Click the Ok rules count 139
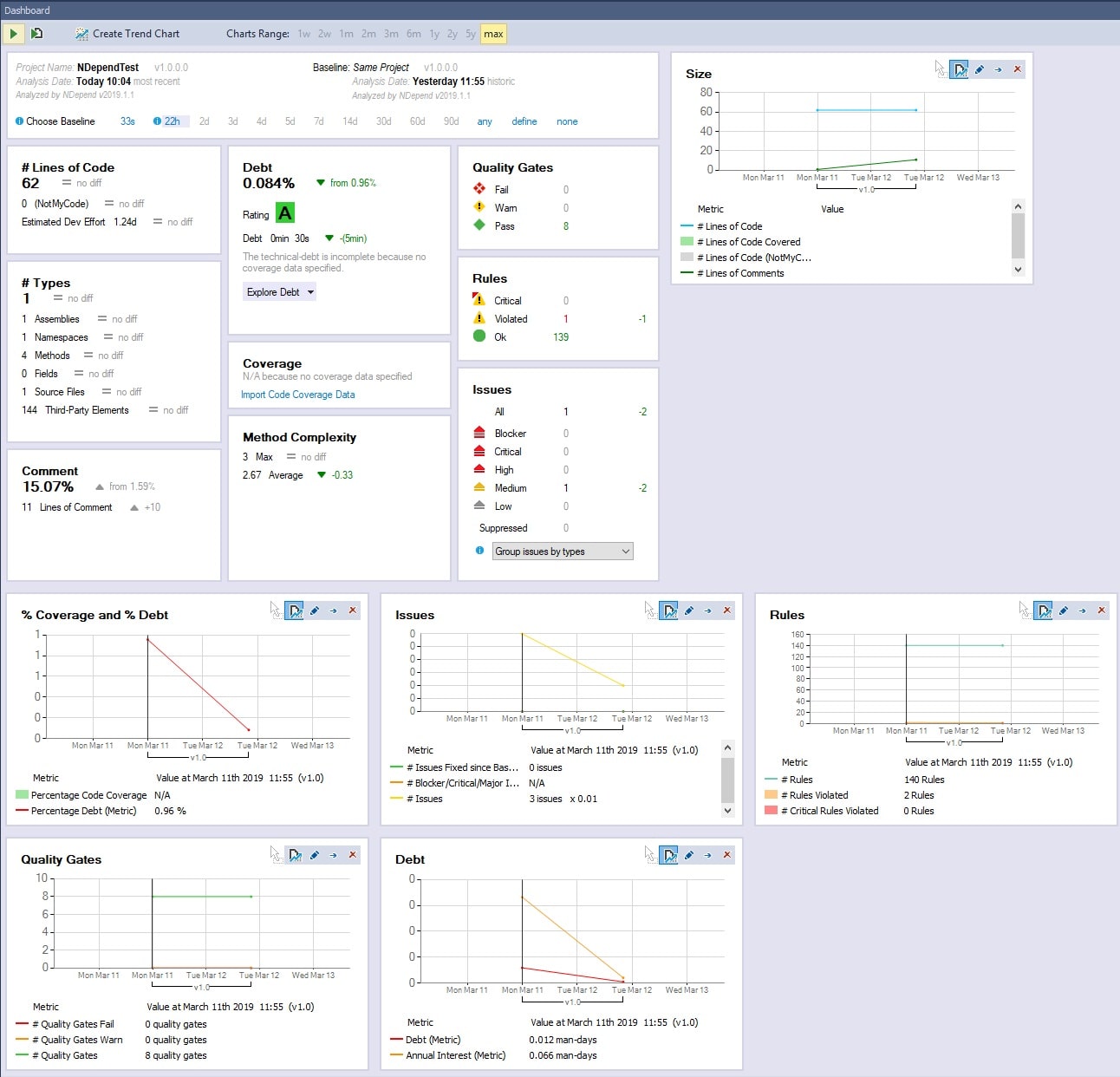The image size is (1120, 1077). coord(561,337)
